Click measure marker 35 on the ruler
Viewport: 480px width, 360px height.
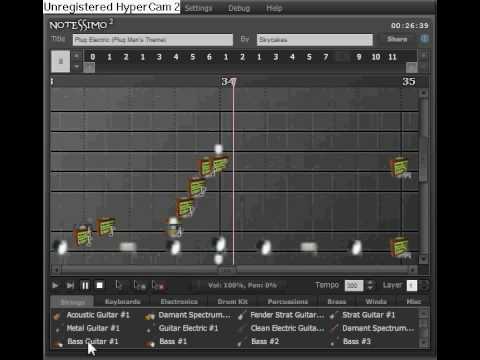409,82
